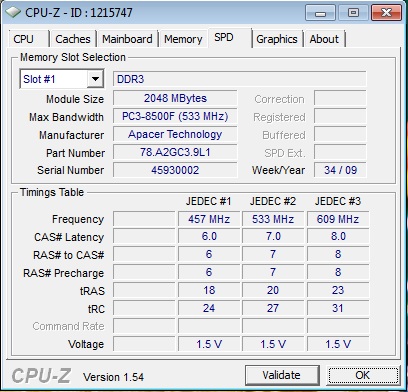The width and height of the screenshot is (408, 392).
Task: Click the Version 1.54 label
Action: (114, 377)
